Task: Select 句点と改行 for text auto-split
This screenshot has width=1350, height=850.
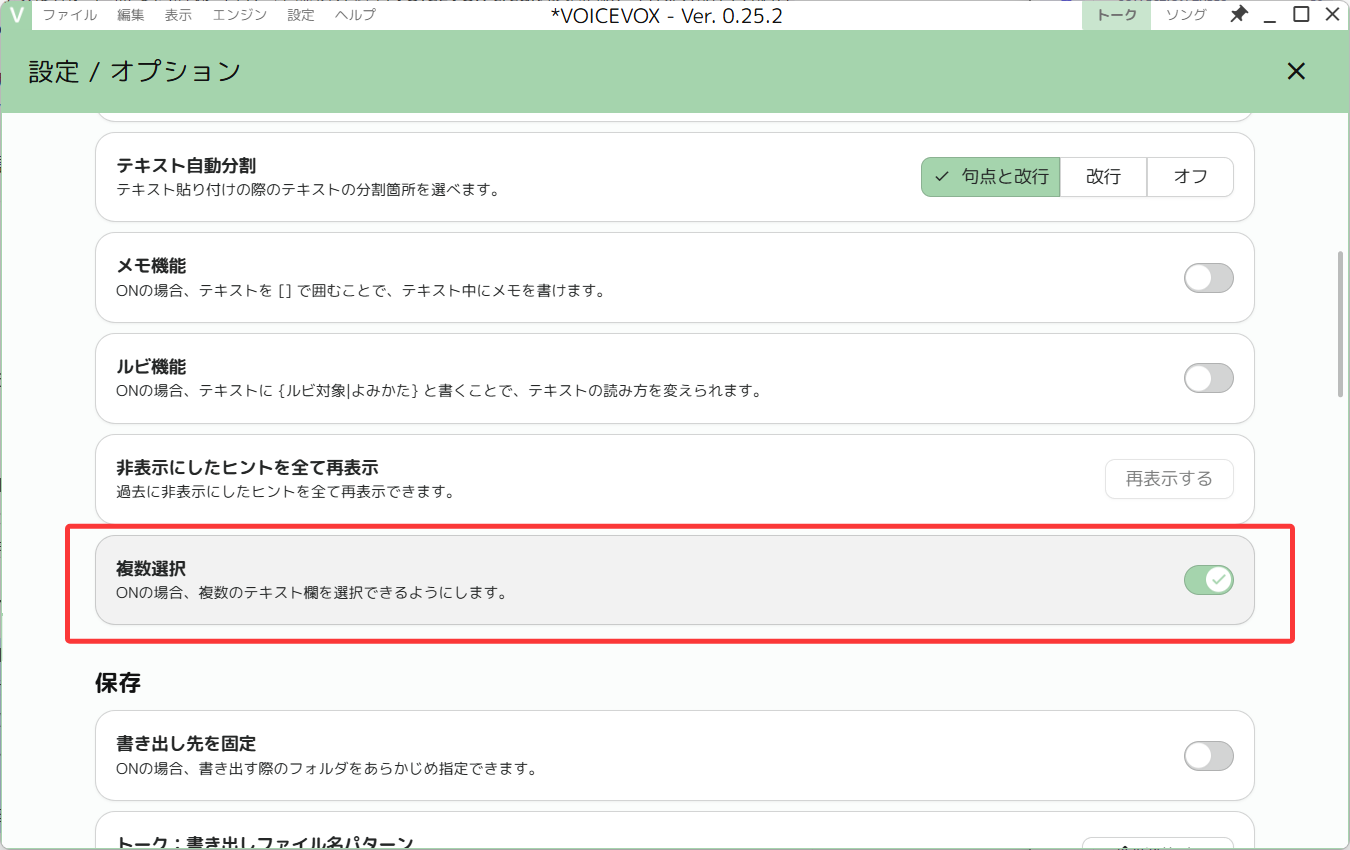Action: click(x=990, y=177)
